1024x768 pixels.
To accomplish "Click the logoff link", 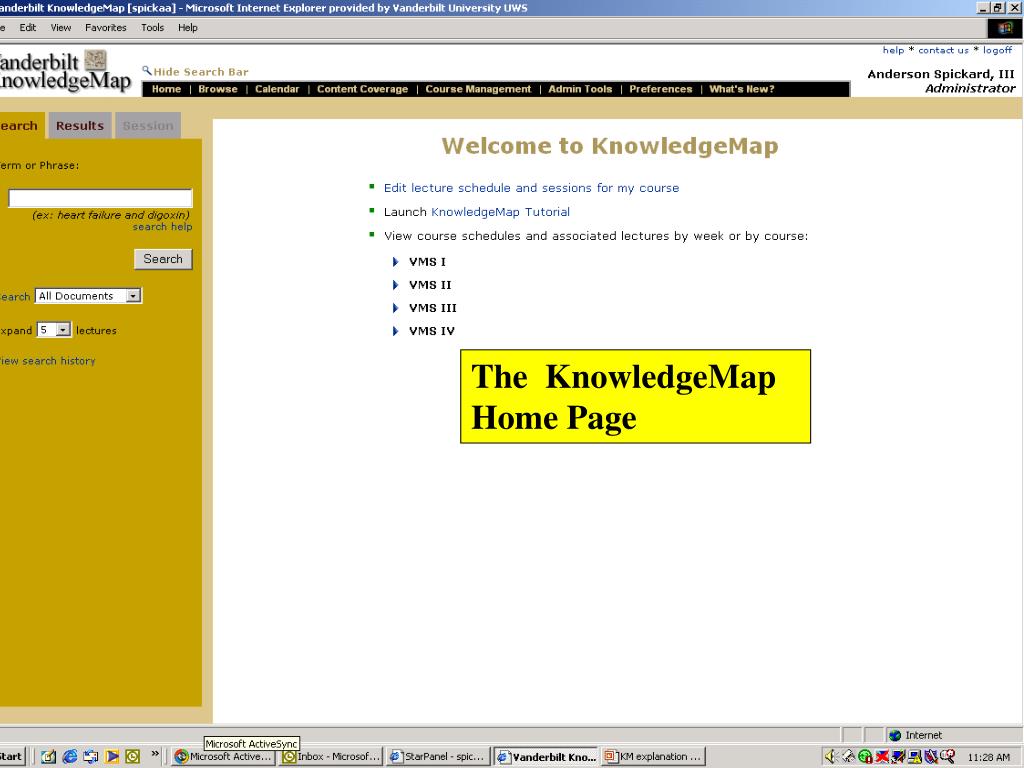I will point(997,50).
